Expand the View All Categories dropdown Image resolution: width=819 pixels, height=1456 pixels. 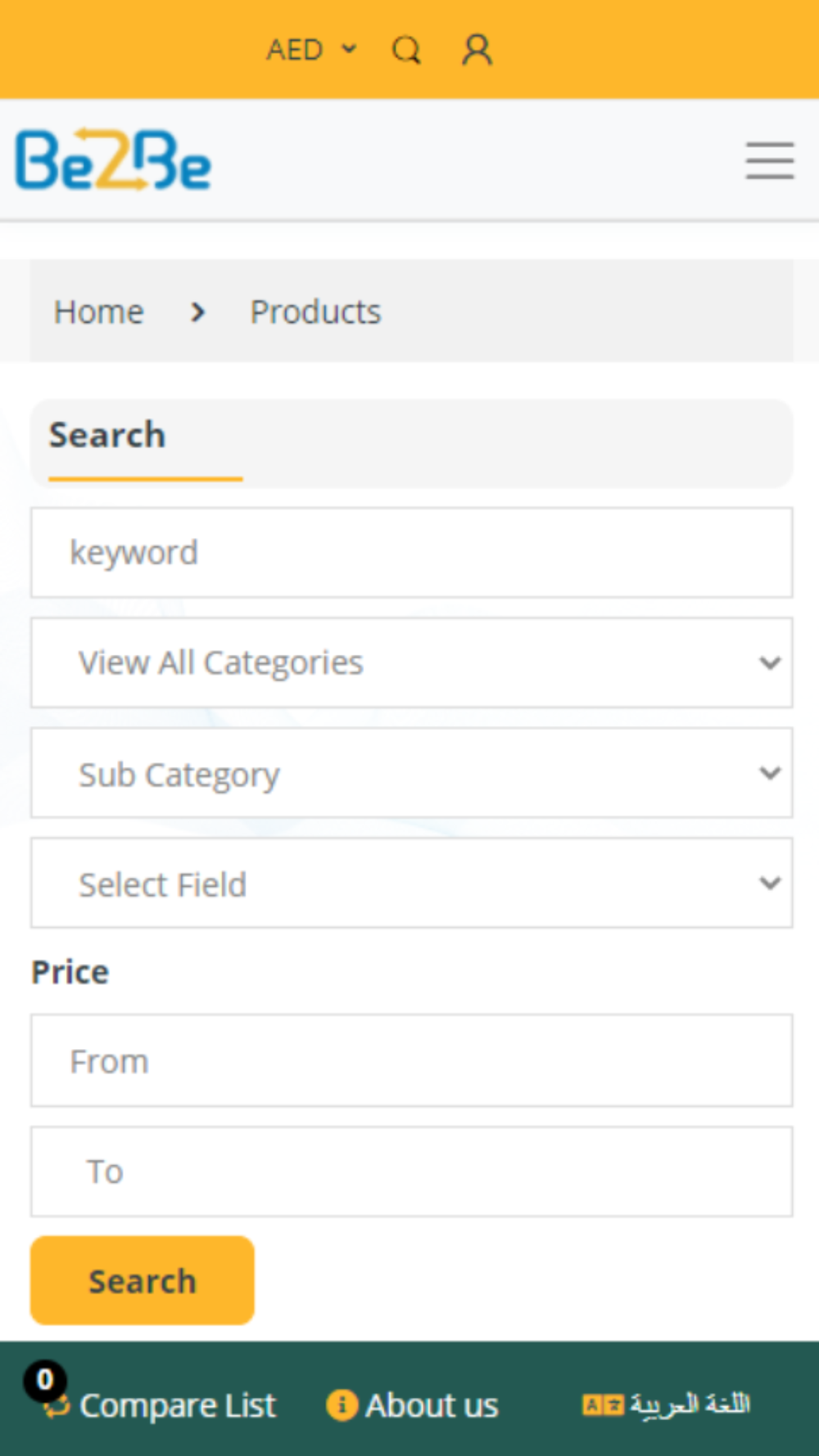click(x=411, y=662)
